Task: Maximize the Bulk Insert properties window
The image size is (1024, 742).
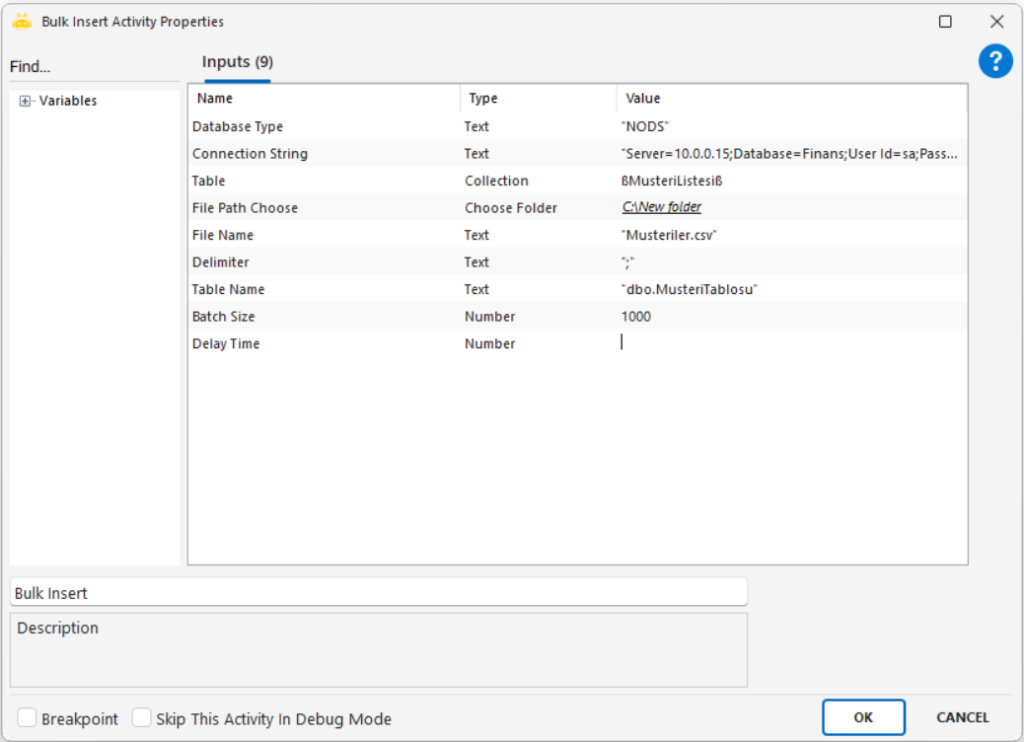Action: (x=945, y=21)
